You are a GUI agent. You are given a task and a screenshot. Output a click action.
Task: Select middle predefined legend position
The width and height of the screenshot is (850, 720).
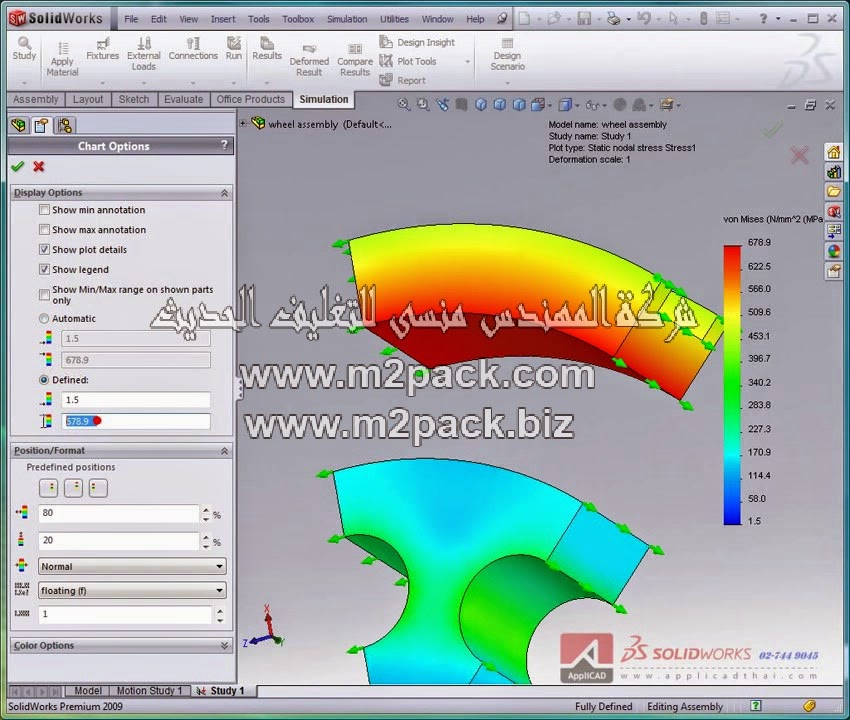(x=73, y=488)
